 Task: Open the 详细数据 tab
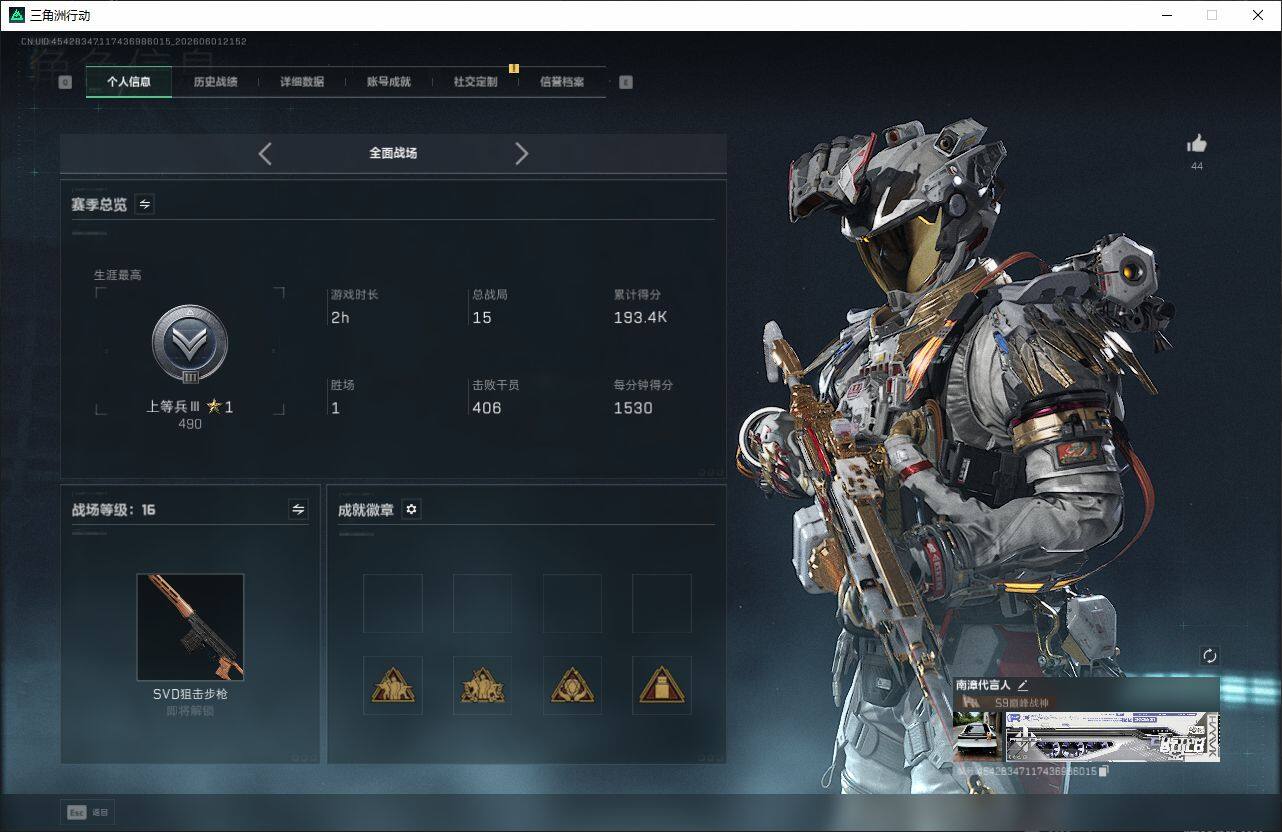[302, 82]
